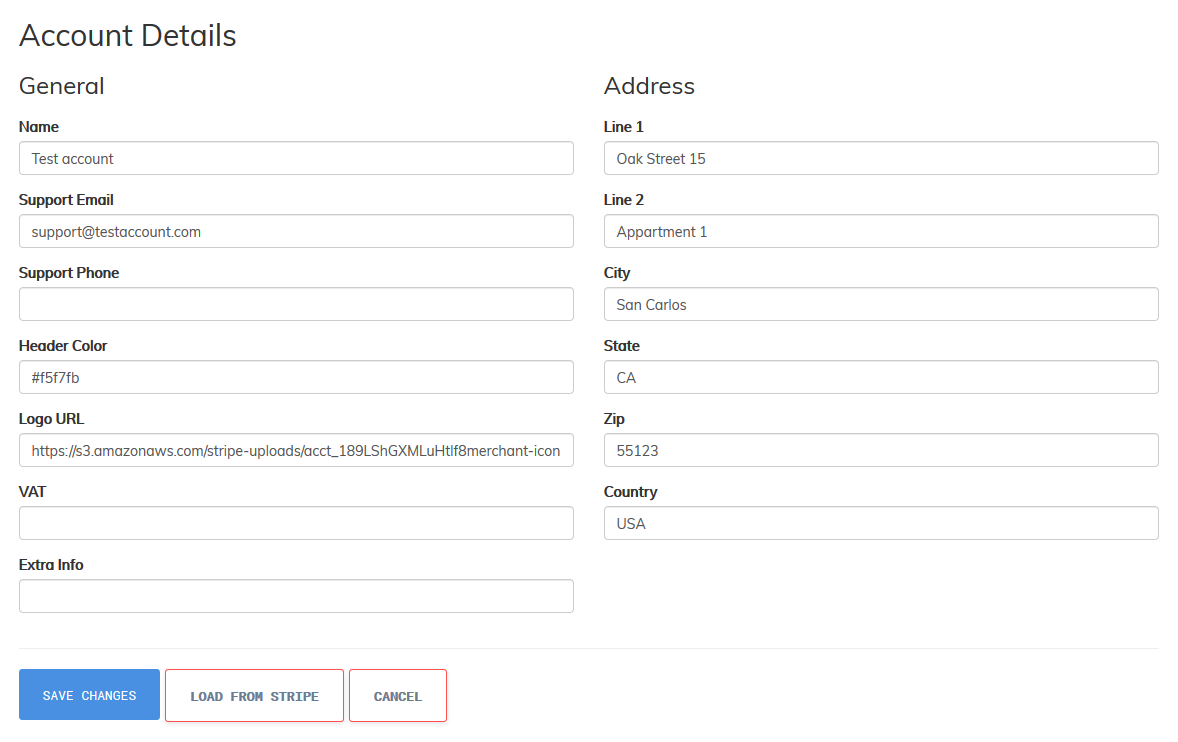Click the Zip field containing 55123

point(881,450)
